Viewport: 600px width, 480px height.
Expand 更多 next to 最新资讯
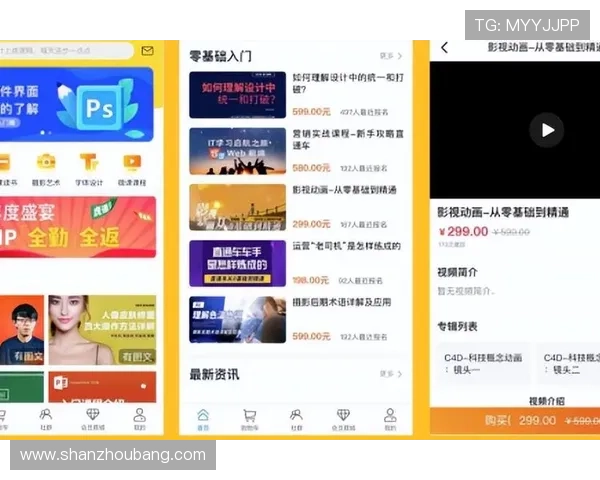[x=391, y=374]
